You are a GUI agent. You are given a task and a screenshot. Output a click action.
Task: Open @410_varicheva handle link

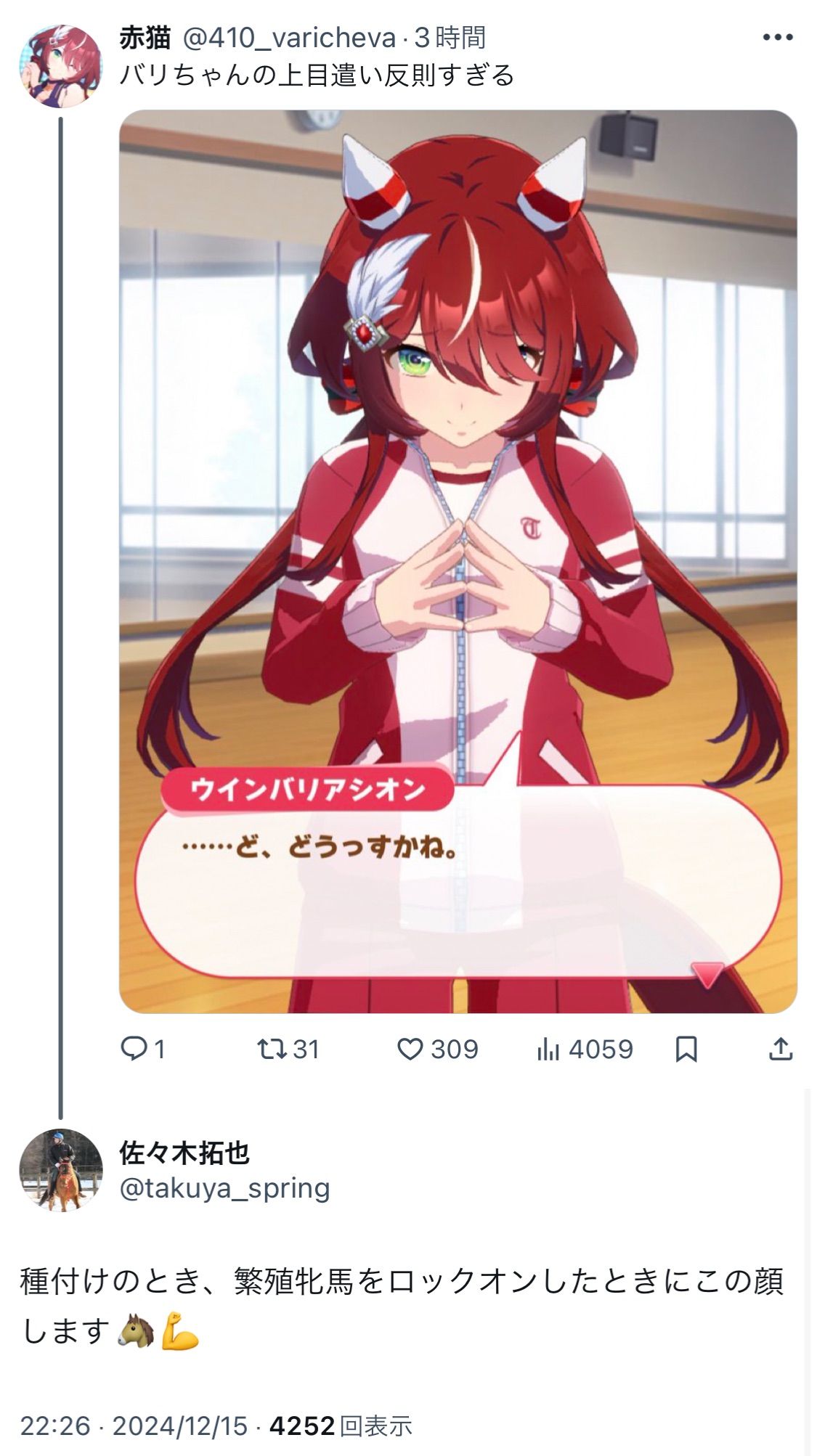tap(288, 38)
